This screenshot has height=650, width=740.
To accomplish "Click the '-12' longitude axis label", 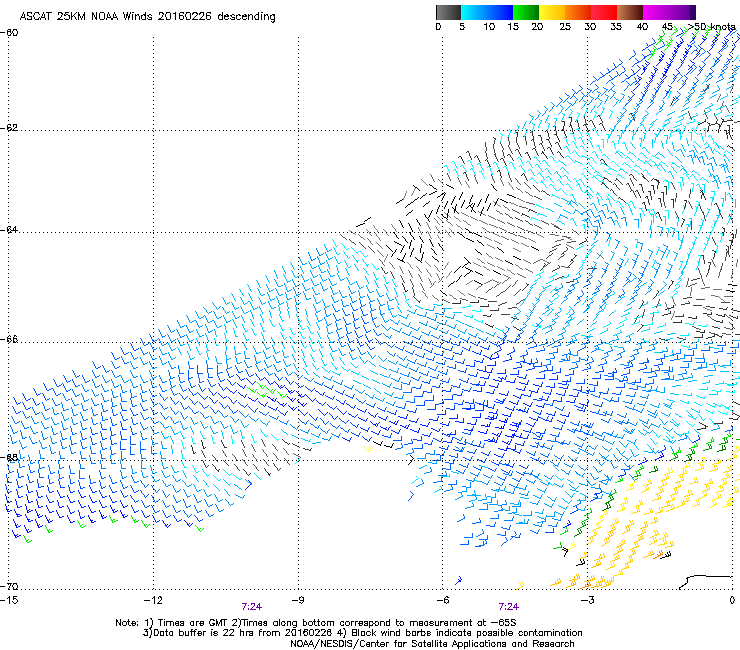I will pyautogui.click(x=153, y=600).
